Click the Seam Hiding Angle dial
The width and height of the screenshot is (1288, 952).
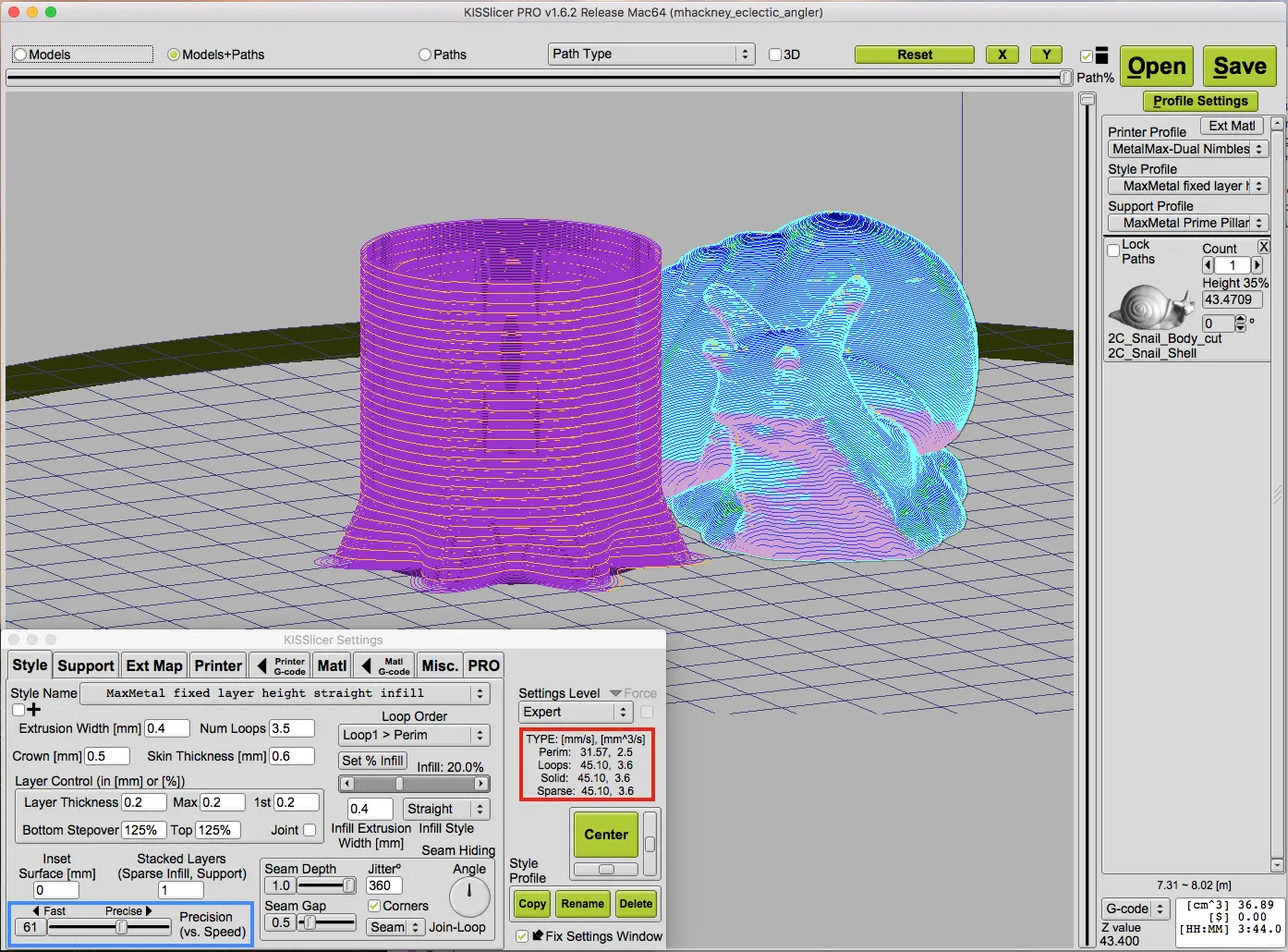pyautogui.click(x=469, y=896)
